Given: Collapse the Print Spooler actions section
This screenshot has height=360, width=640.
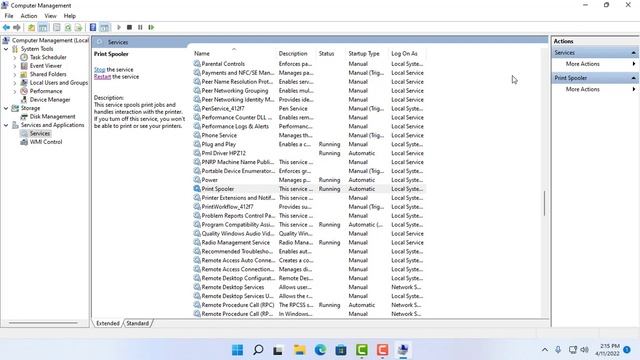Looking at the screenshot, I should click(x=633, y=78).
